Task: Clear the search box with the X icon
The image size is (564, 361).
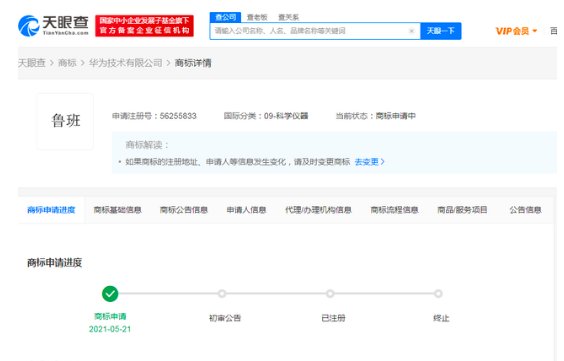Action: (412, 31)
